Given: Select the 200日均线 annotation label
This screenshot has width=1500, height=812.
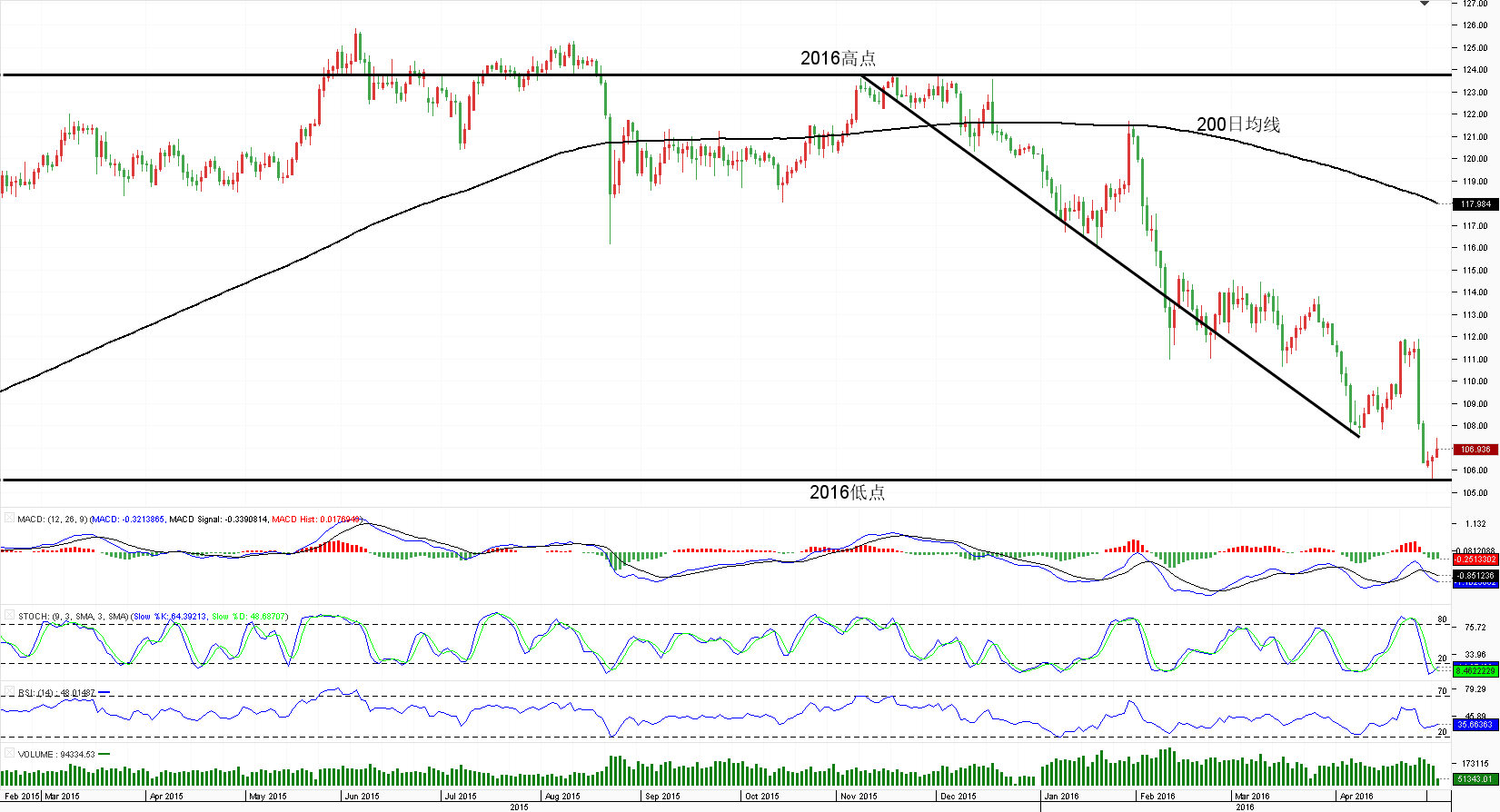Looking at the screenshot, I should click(x=1237, y=124).
